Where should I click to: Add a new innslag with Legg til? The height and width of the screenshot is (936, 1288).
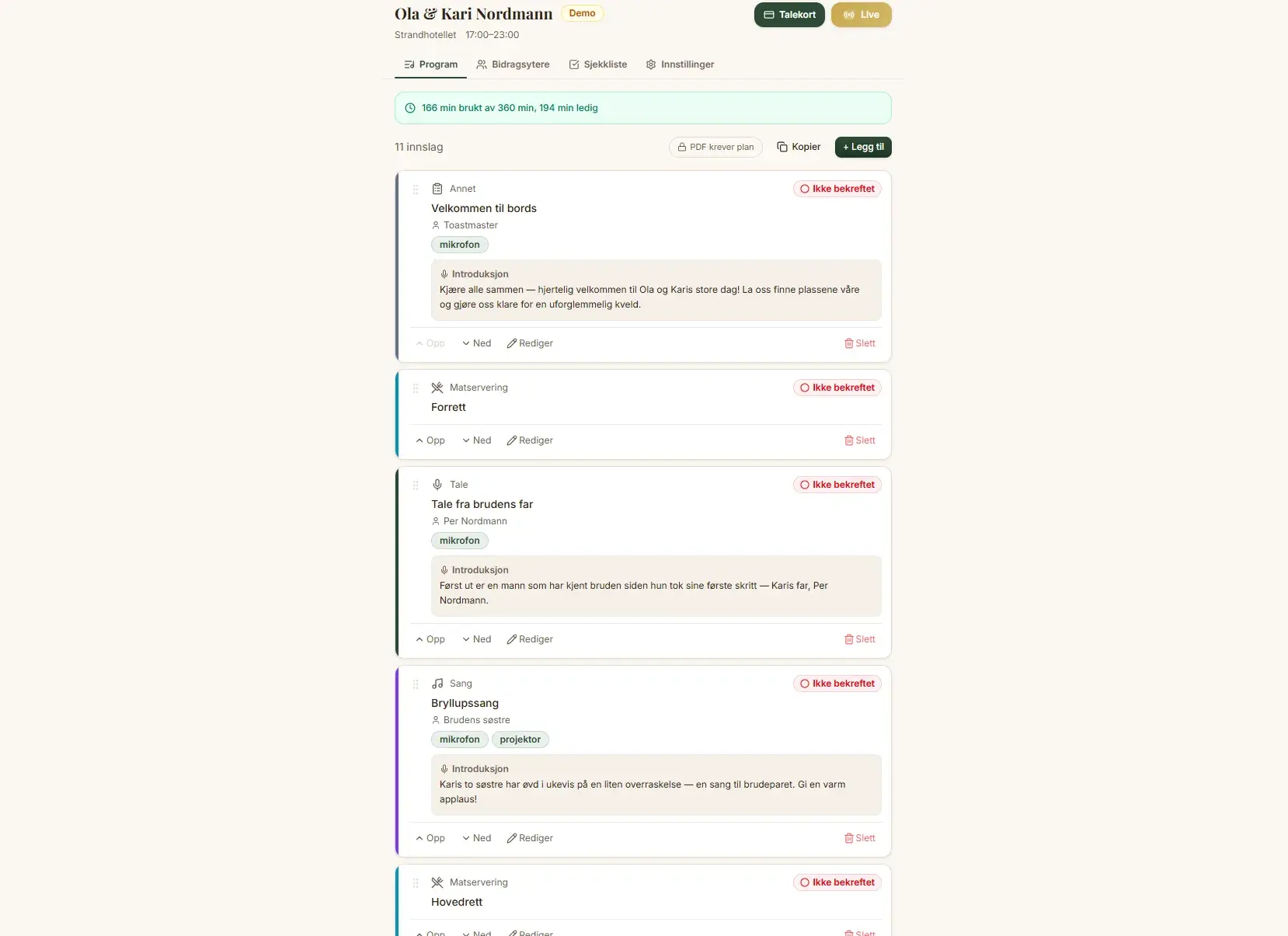[x=863, y=147]
